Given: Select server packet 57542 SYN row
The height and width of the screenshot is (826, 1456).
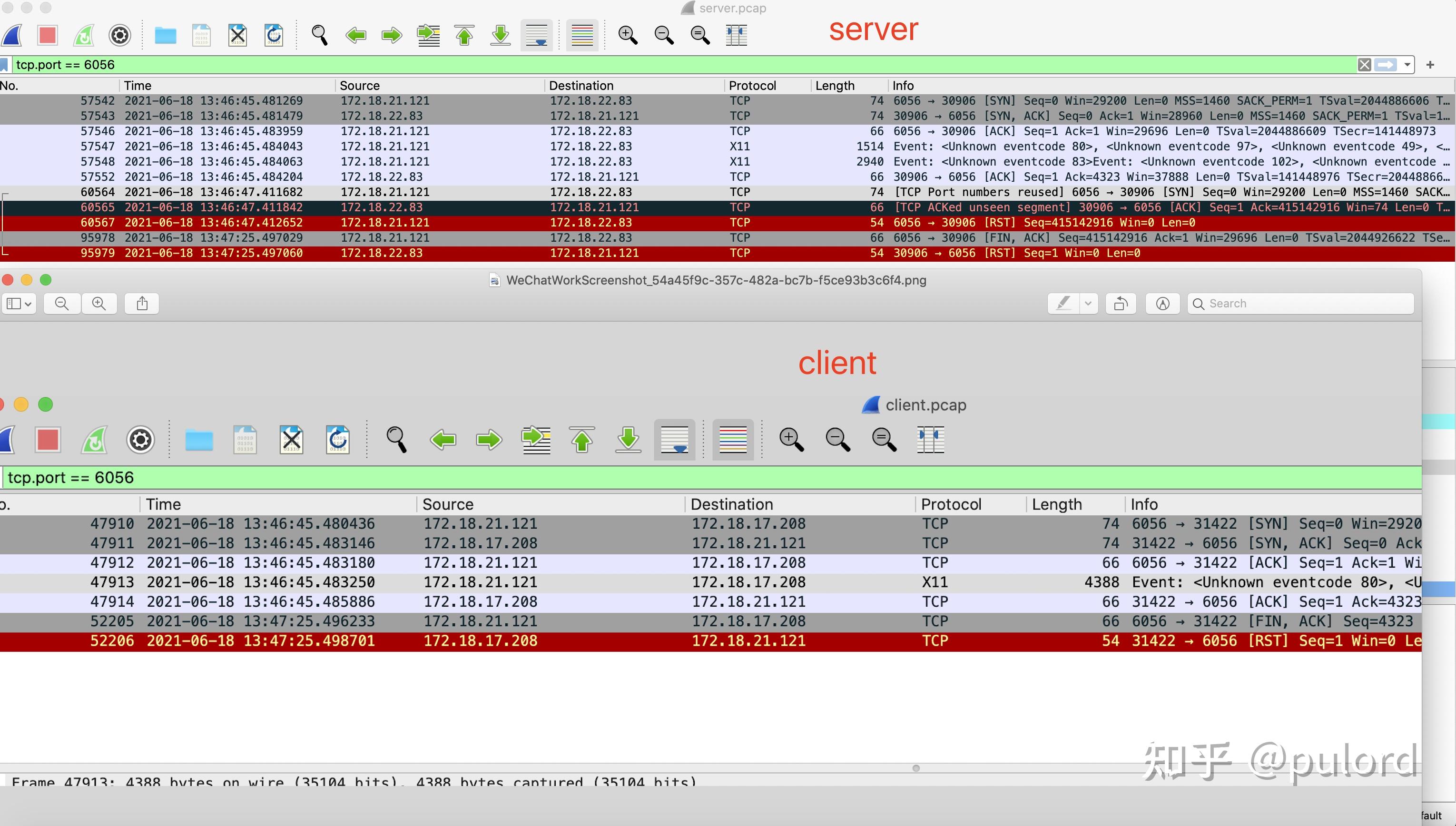Looking at the screenshot, I should 727,101.
